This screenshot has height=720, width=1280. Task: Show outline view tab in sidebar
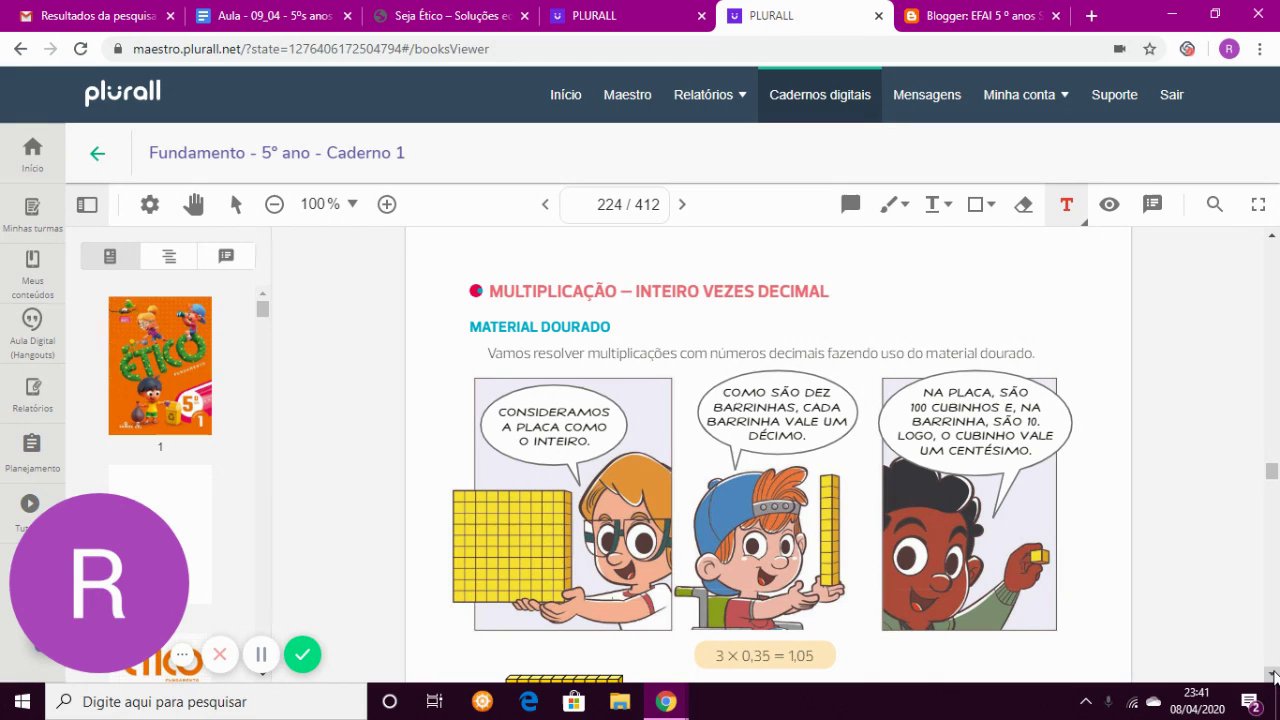(x=168, y=256)
